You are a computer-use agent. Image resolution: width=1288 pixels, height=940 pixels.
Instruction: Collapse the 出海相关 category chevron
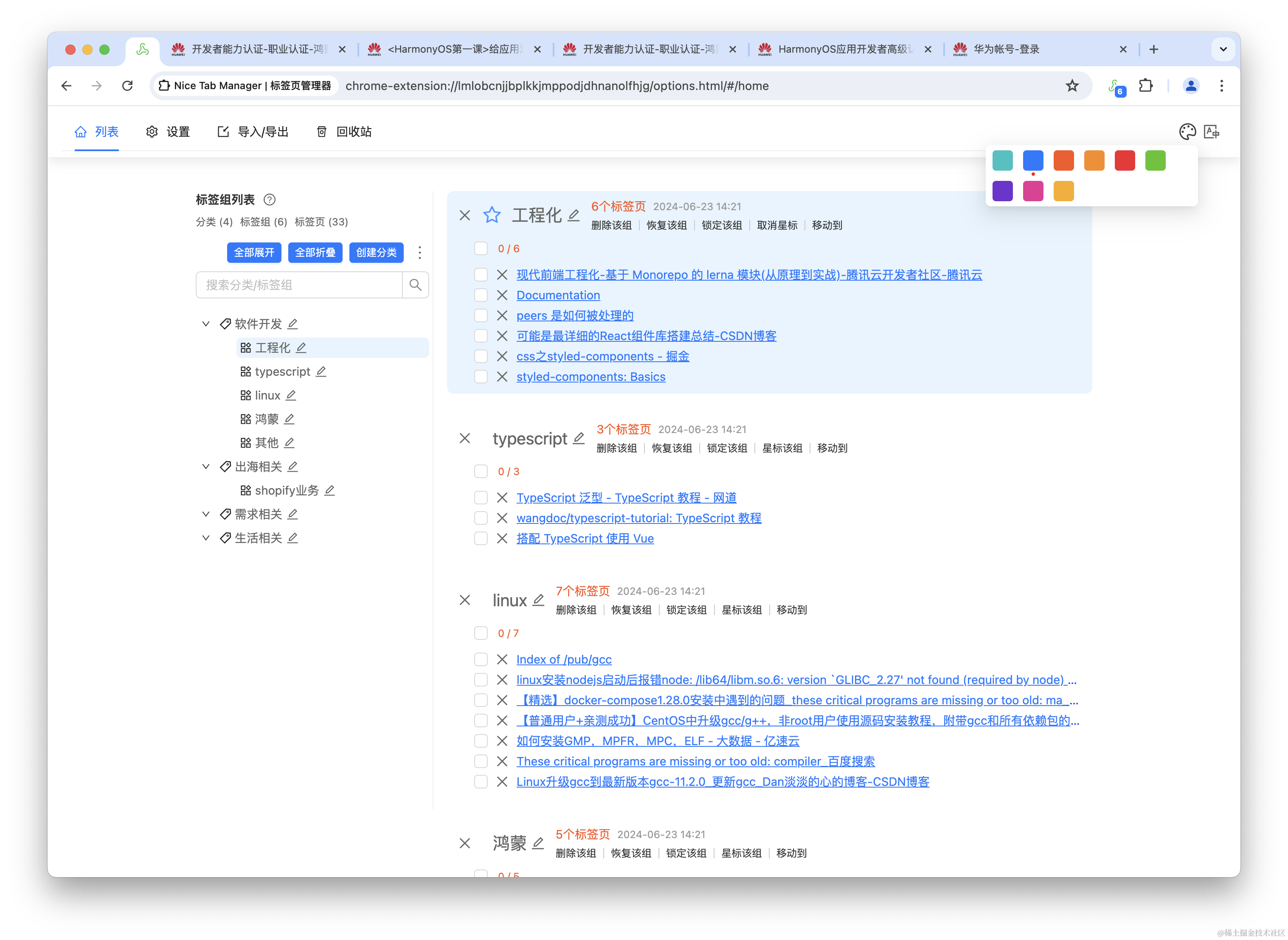click(x=206, y=467)
